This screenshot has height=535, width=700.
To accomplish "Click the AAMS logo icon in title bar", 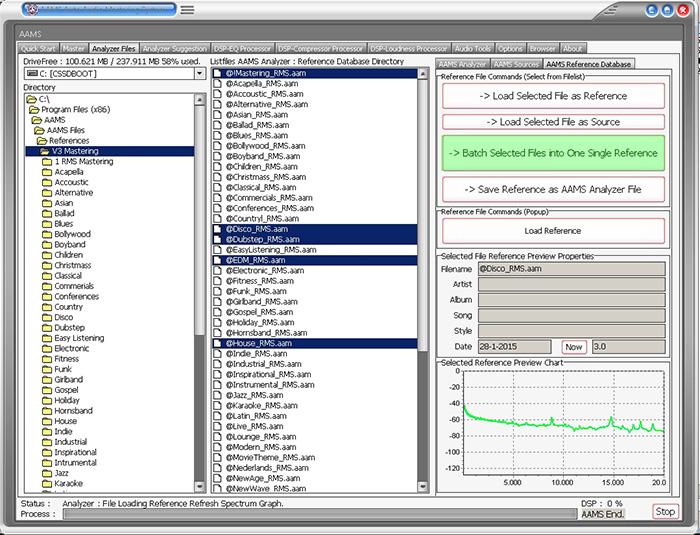I will 32,9.
